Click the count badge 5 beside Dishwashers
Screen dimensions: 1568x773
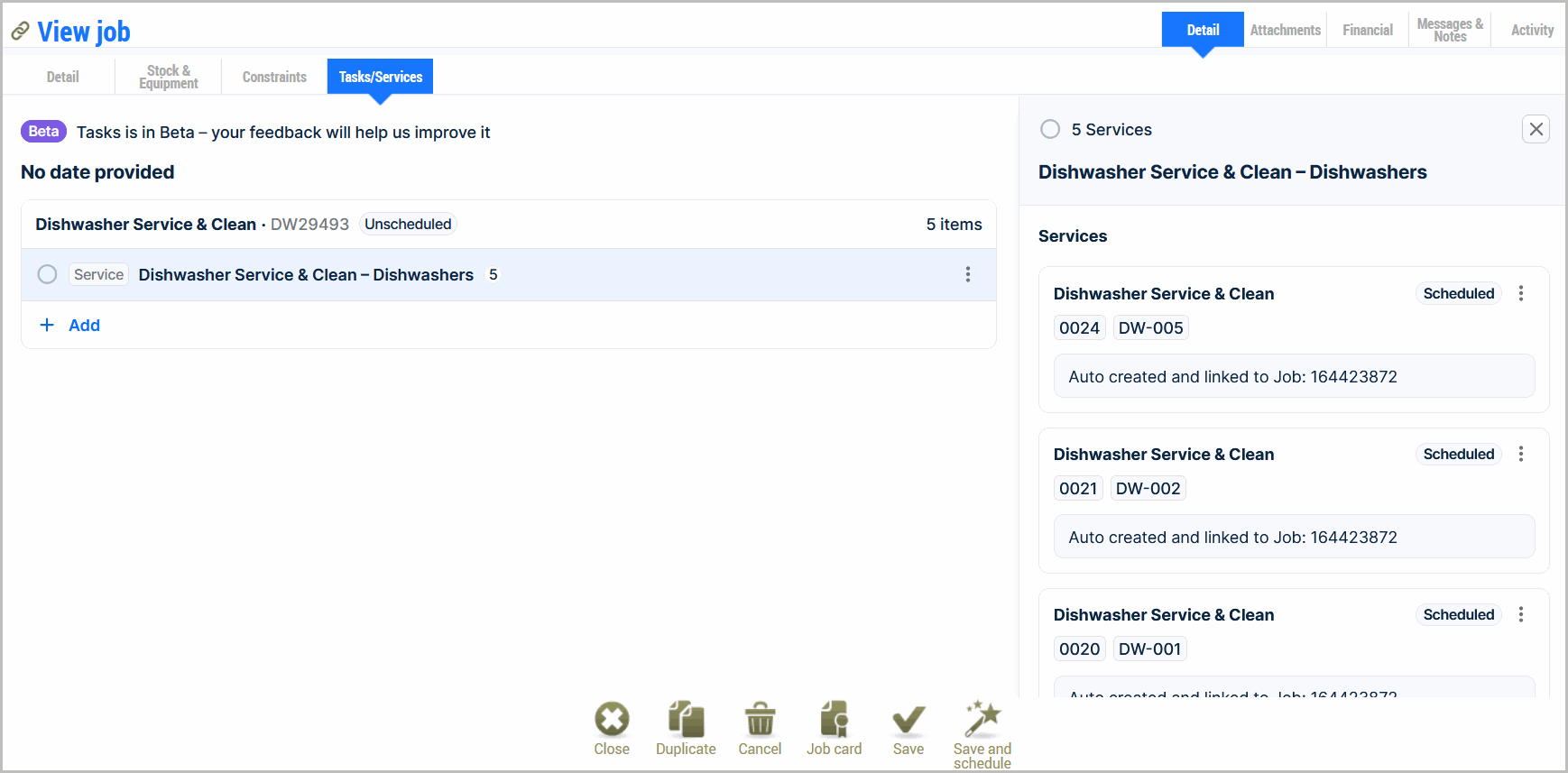[x=493, y=274]
